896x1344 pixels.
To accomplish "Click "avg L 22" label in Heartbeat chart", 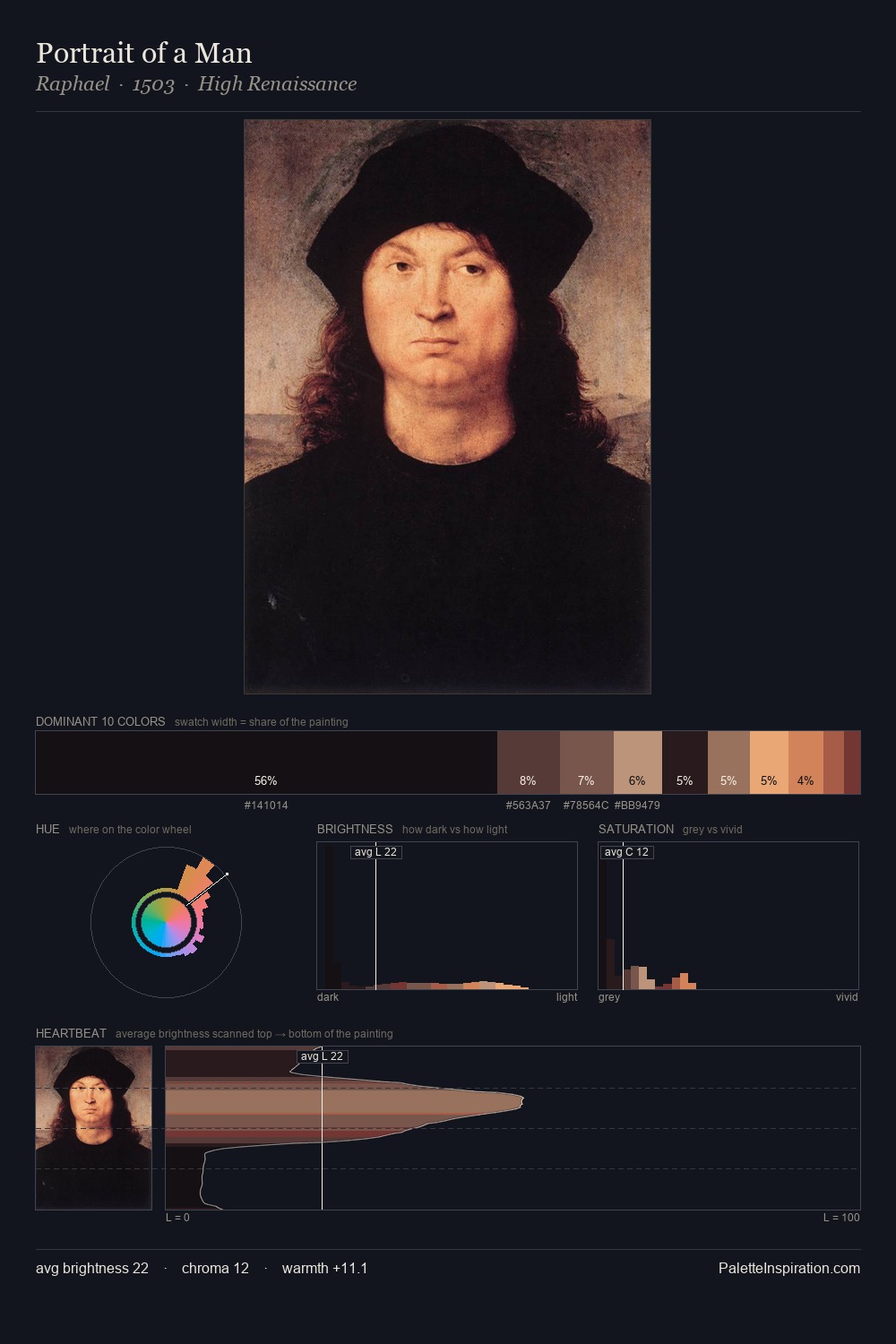I will [322, 1056].
